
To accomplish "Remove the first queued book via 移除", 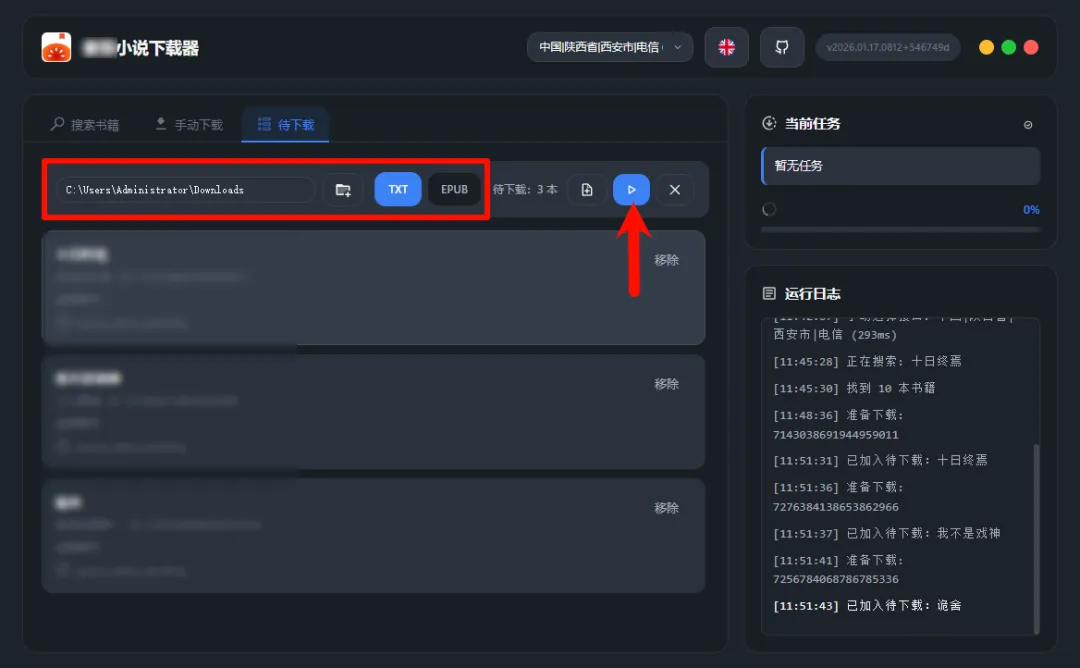I will point(666,260).
